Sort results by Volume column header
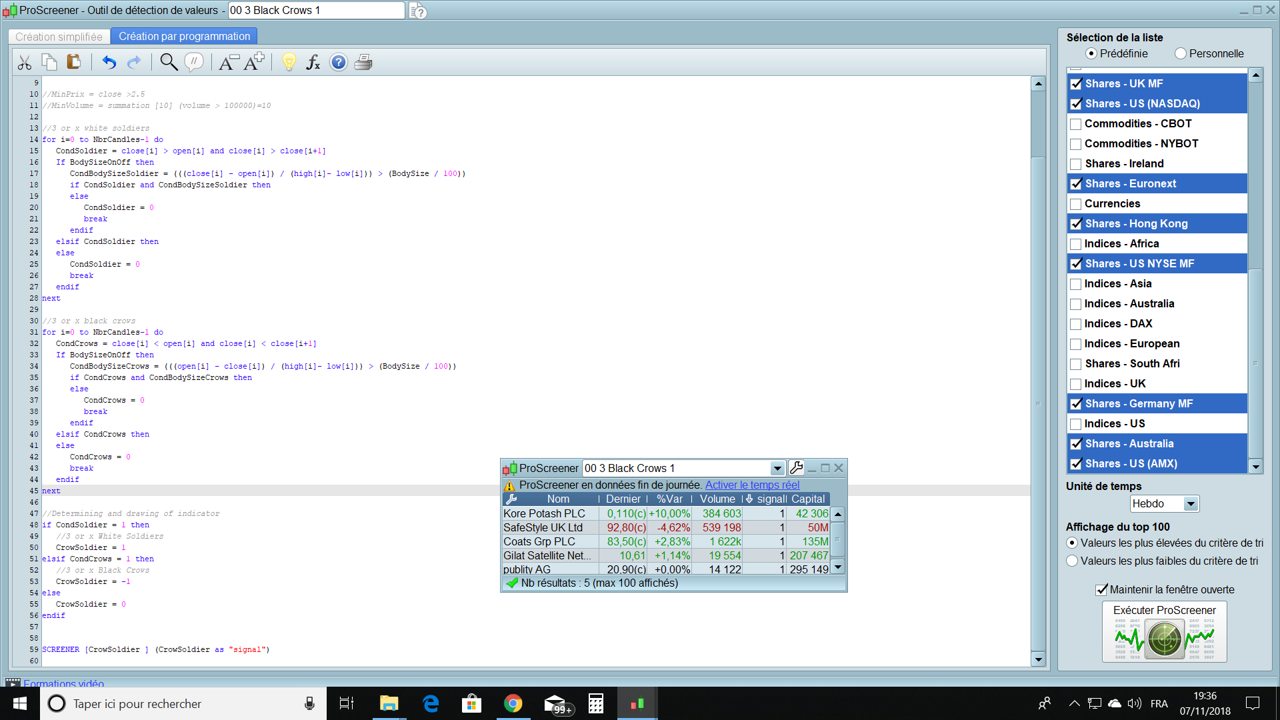The width and height of the screenshot is (1280, 720). (x=717, y=499)
